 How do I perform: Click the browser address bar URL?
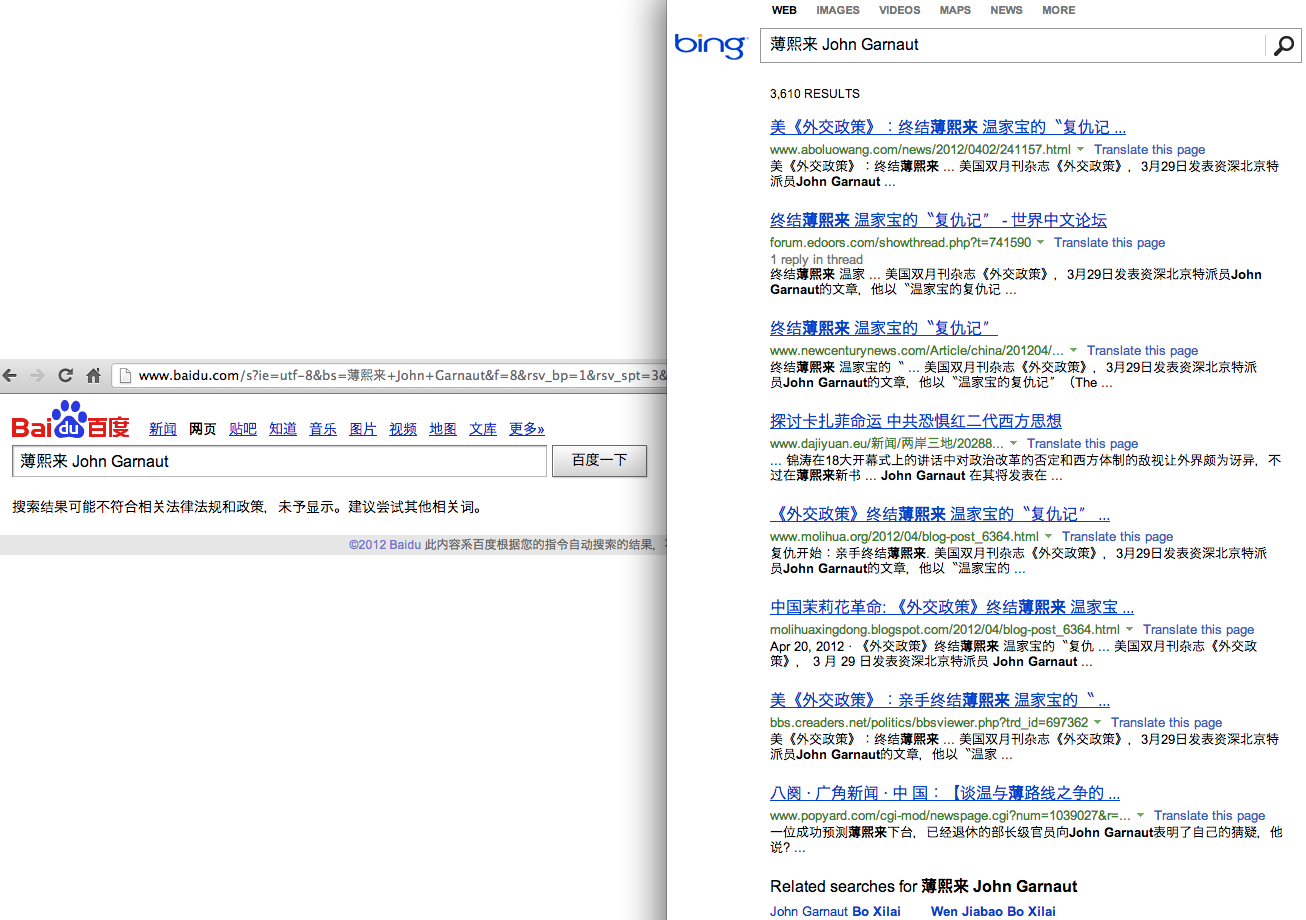coord(400,376)
